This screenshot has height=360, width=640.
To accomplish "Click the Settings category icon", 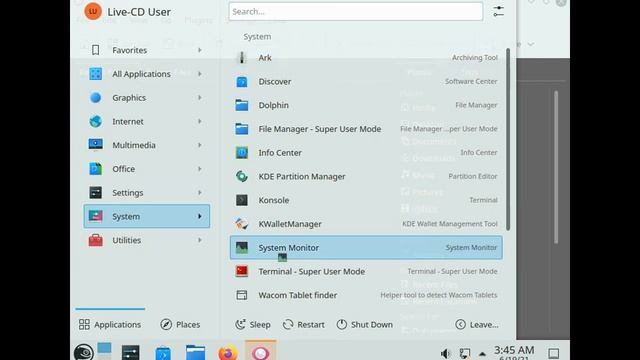I will point(96,192).
